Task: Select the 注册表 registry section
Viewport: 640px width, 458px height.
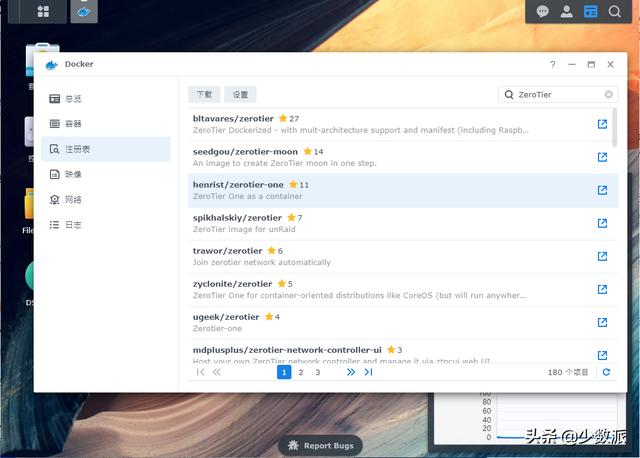Action: pyautogui.click(x=106, y=149)
